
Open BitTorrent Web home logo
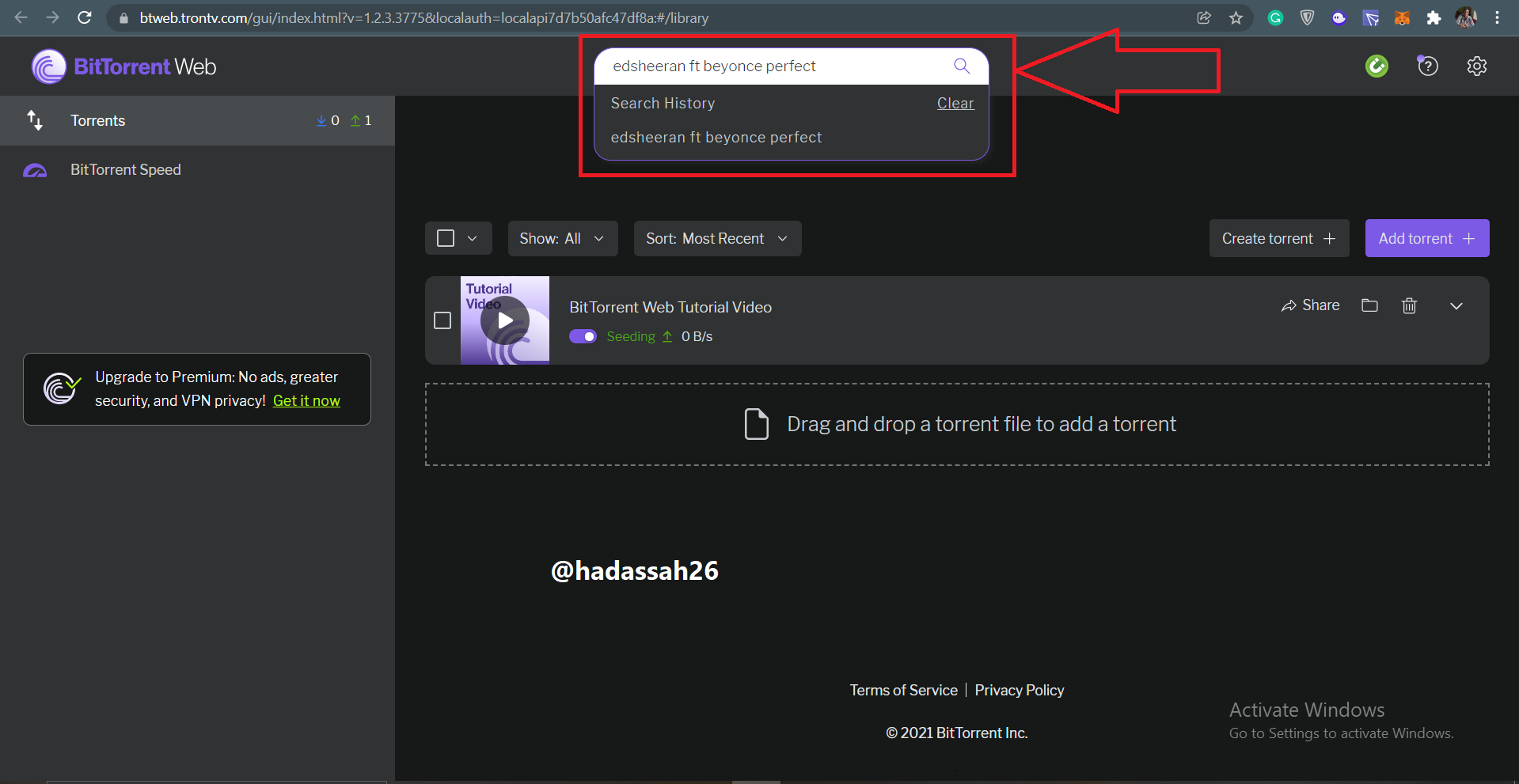(124, 66)
